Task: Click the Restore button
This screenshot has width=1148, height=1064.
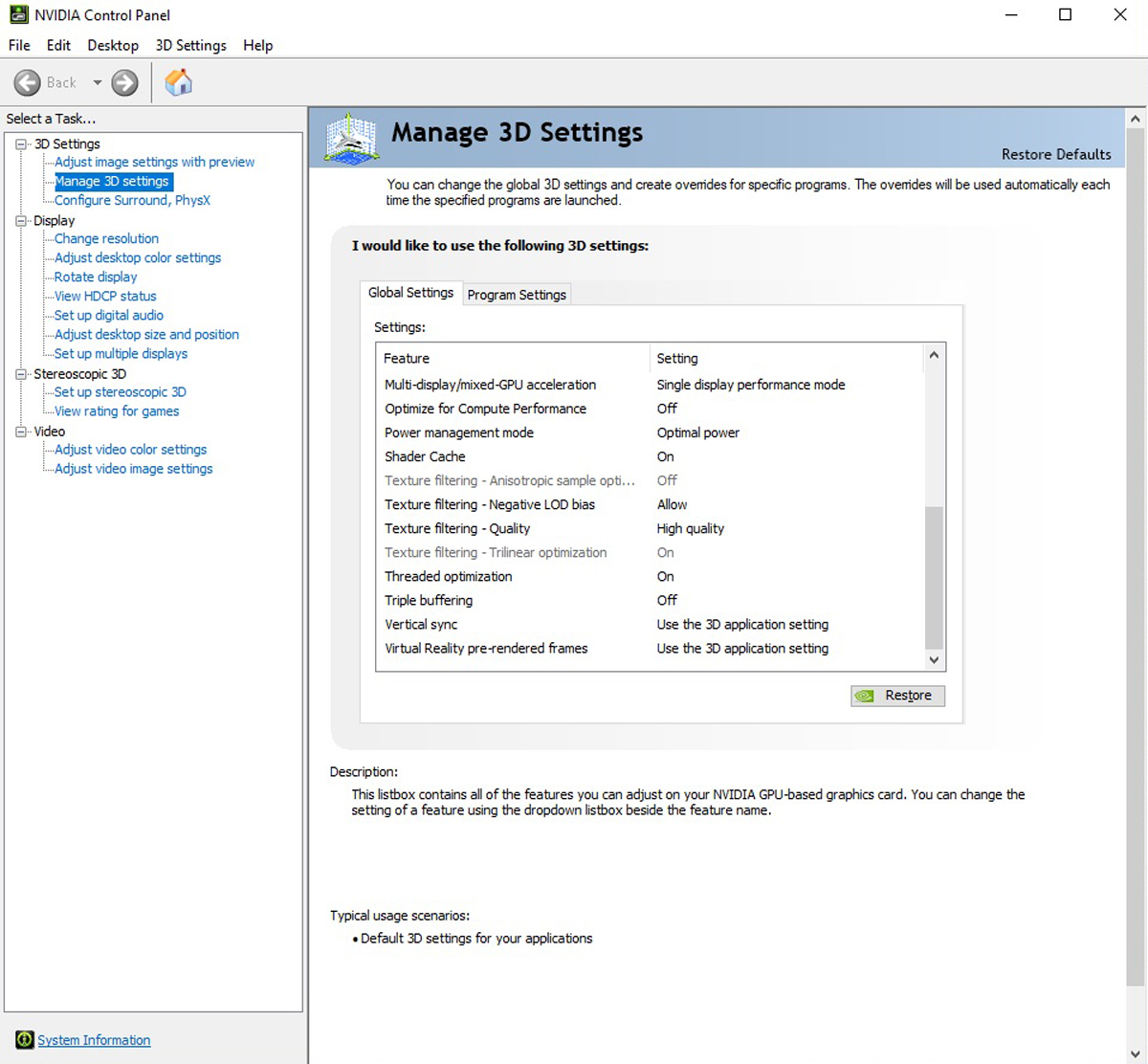Action: pyautogui.click(x=897, y=696)
